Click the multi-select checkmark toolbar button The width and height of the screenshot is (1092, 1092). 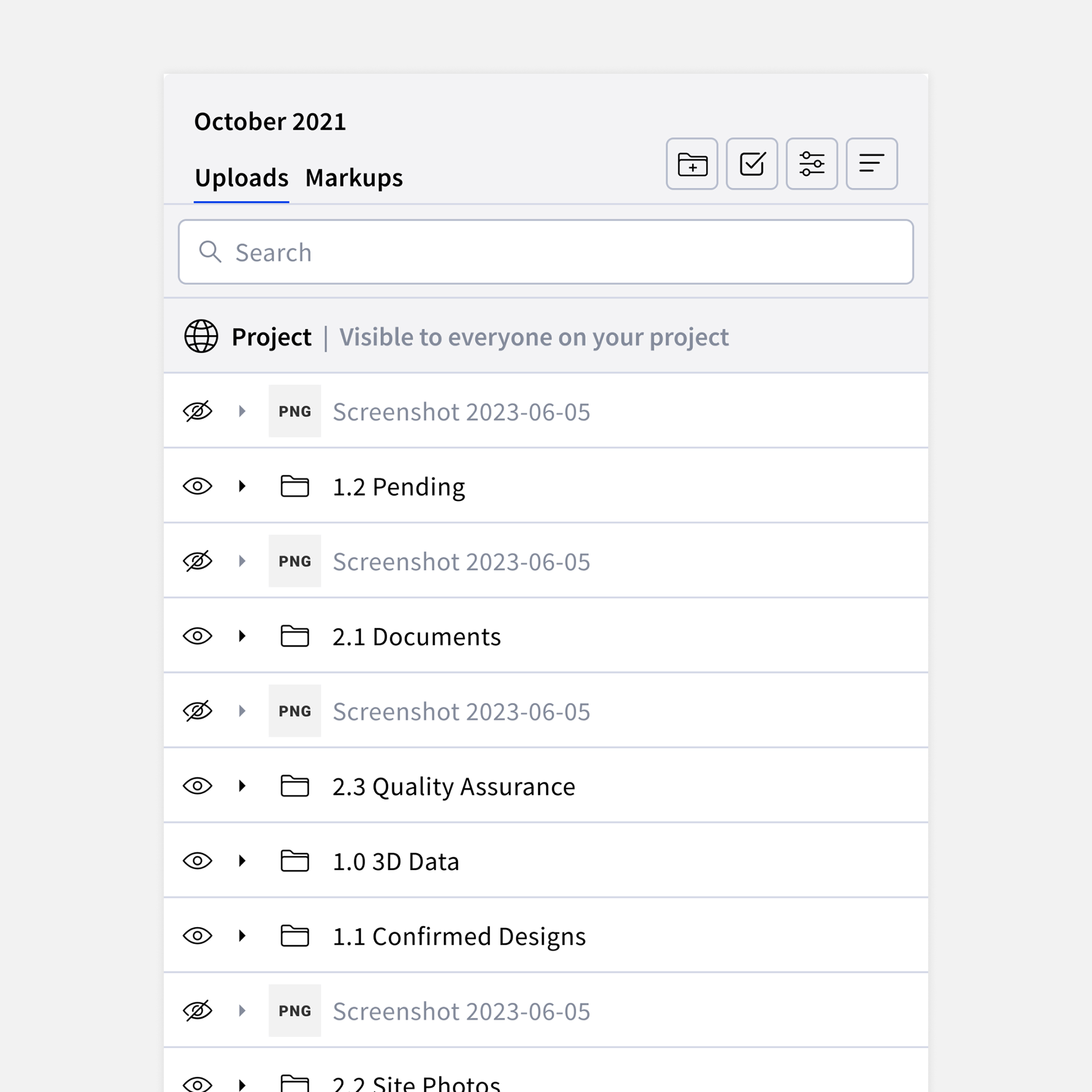click(752, 164)
